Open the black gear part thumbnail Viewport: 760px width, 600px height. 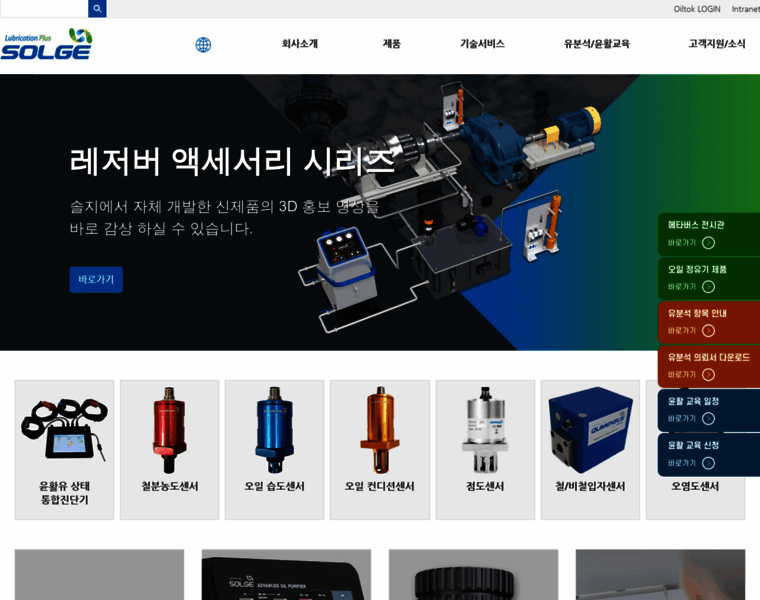click(x=474, y=575)
